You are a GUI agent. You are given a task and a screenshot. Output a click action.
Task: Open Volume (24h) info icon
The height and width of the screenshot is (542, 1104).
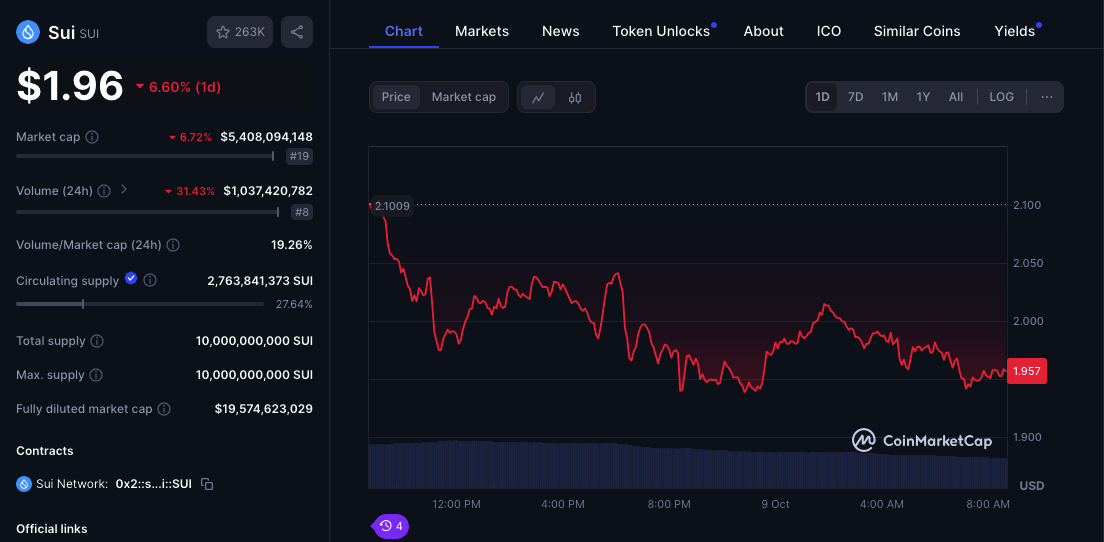click(104, 191)
